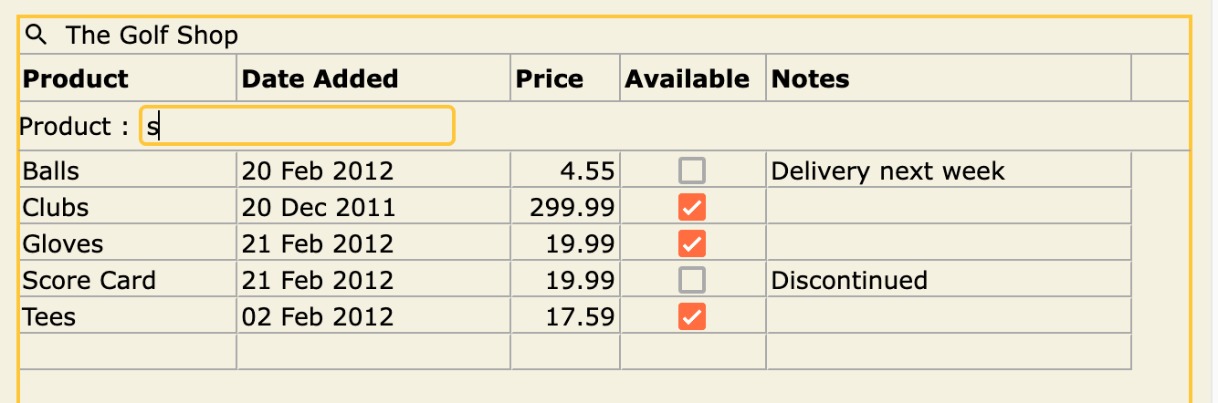
Task: Select the Score Card product cell
Action: pyautogui.click(x=128, y=280)
